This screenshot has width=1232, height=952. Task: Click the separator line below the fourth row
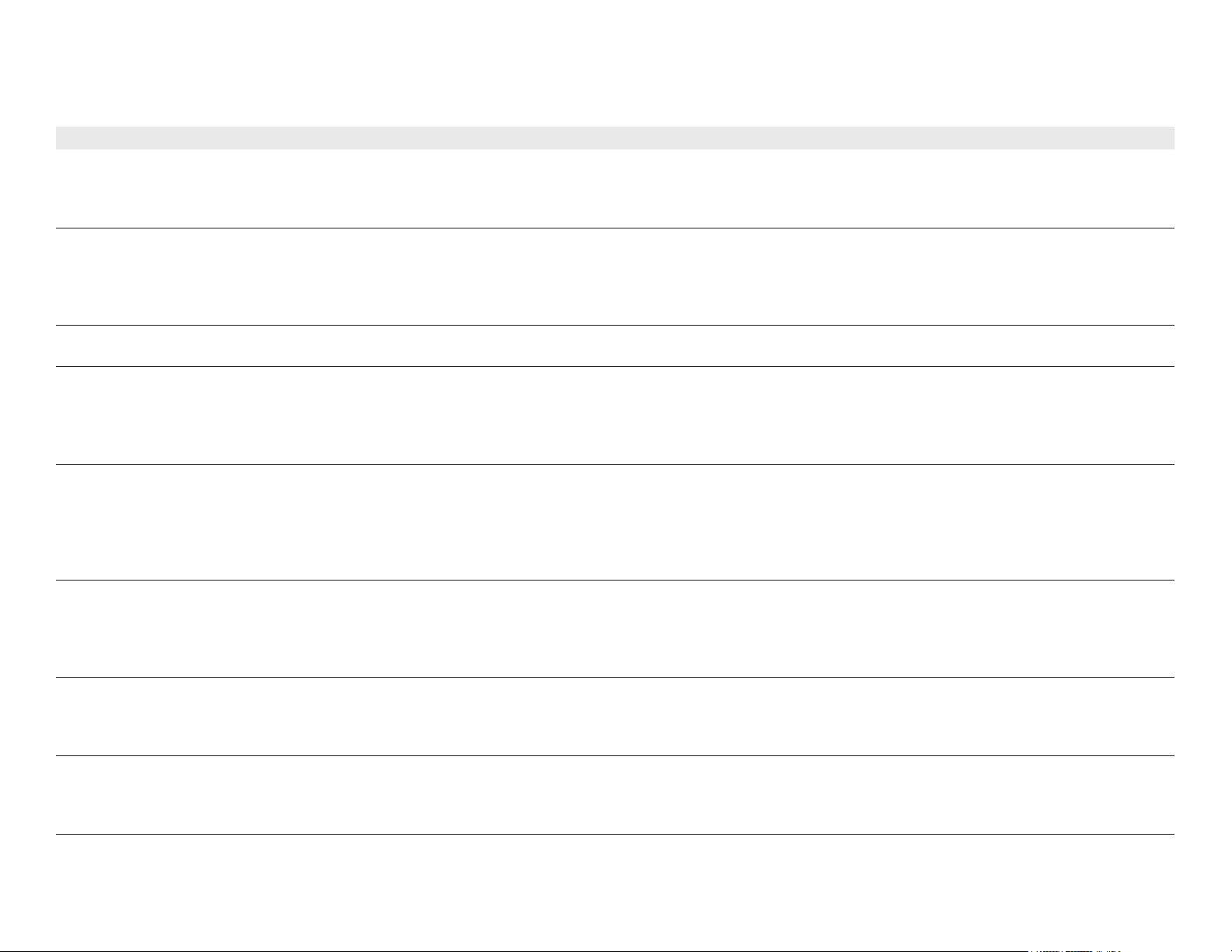coord(615,465)
